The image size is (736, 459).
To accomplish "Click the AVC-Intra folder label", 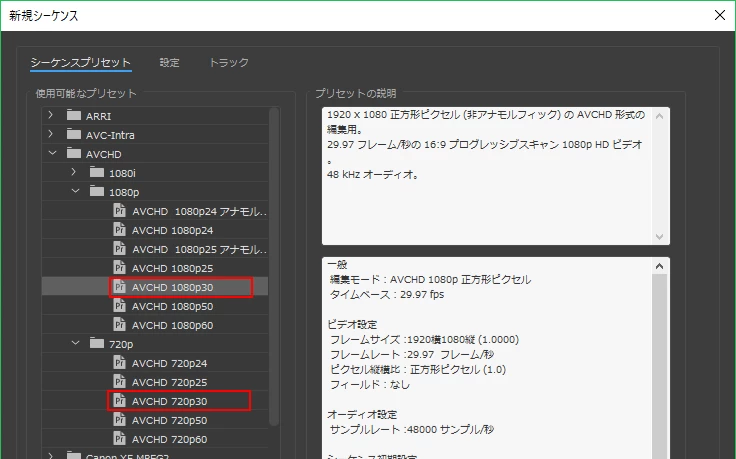I will click(x=110, y=135).
